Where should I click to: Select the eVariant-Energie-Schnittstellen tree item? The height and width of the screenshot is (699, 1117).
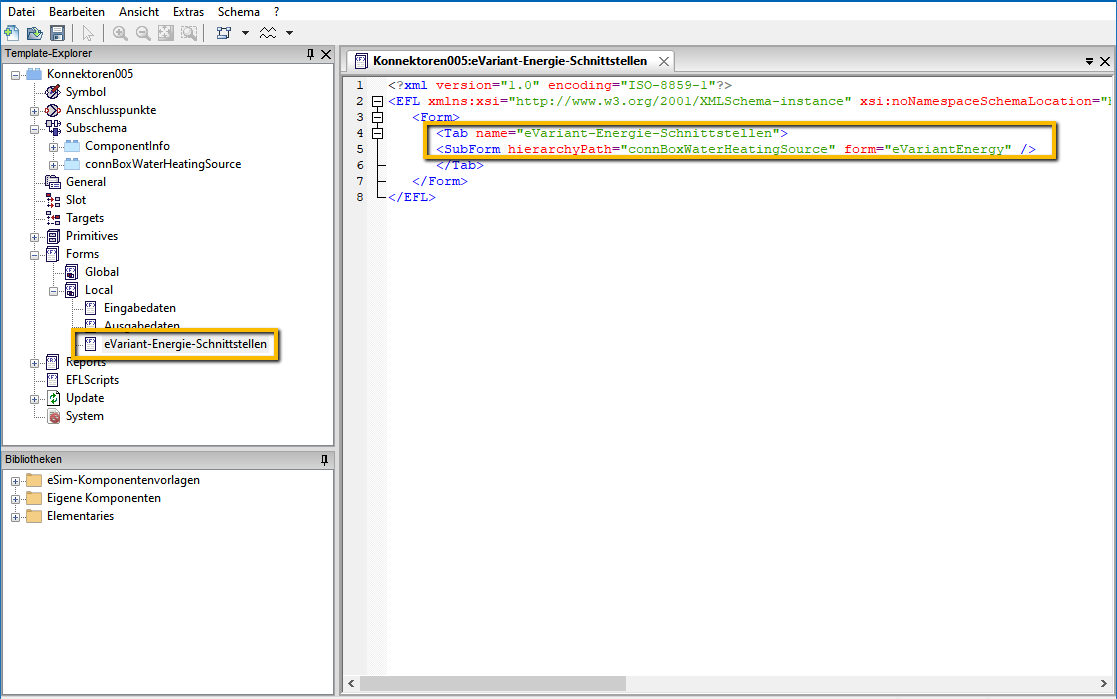click(185, 344)
